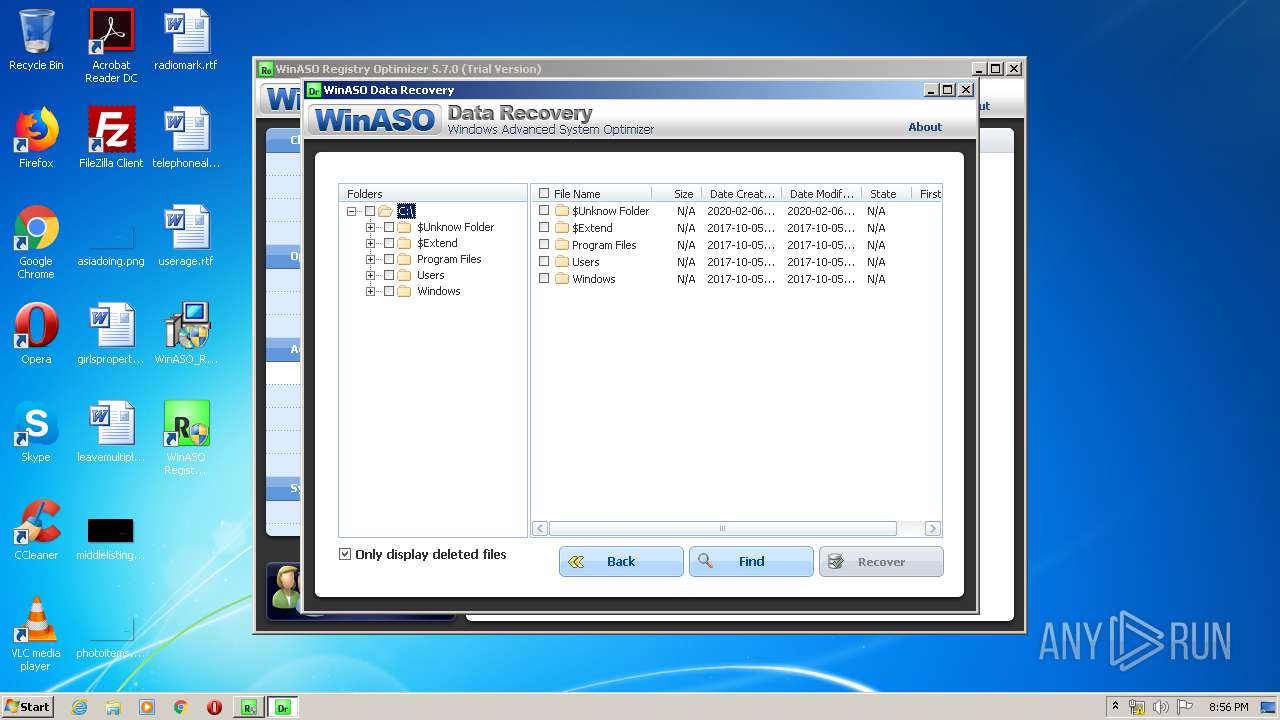Switch to Data Recovery taskbar button
The image size is (1280, 720).
pyautogui.click(x=282, y=707)
